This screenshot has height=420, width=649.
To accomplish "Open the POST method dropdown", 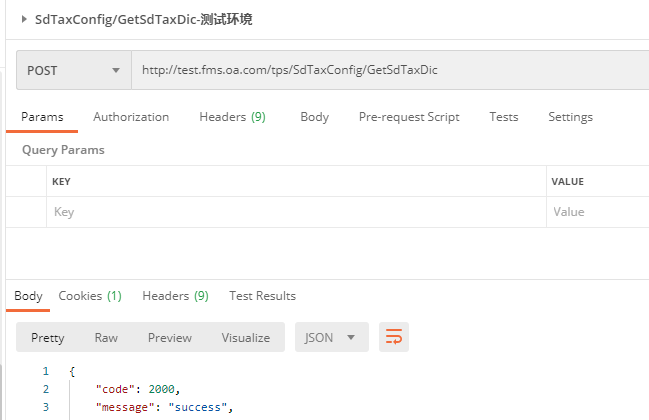I will (x=73, y=71).
